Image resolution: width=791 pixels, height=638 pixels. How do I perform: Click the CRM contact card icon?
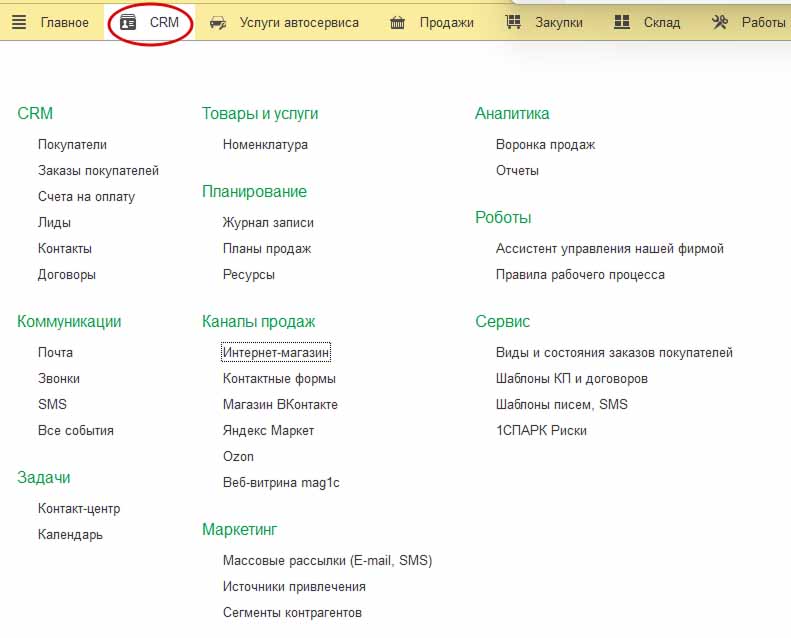click(128, 22)
